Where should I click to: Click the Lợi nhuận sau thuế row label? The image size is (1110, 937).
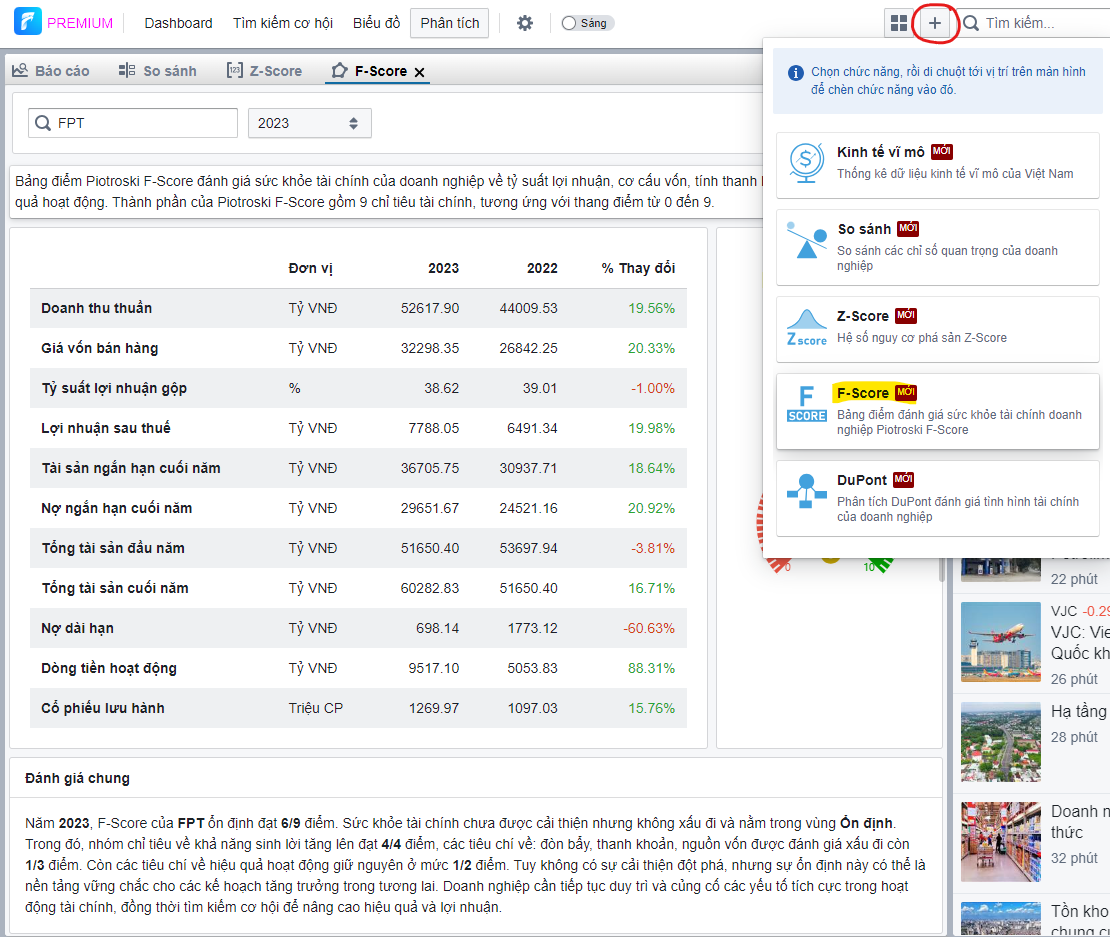105,428
